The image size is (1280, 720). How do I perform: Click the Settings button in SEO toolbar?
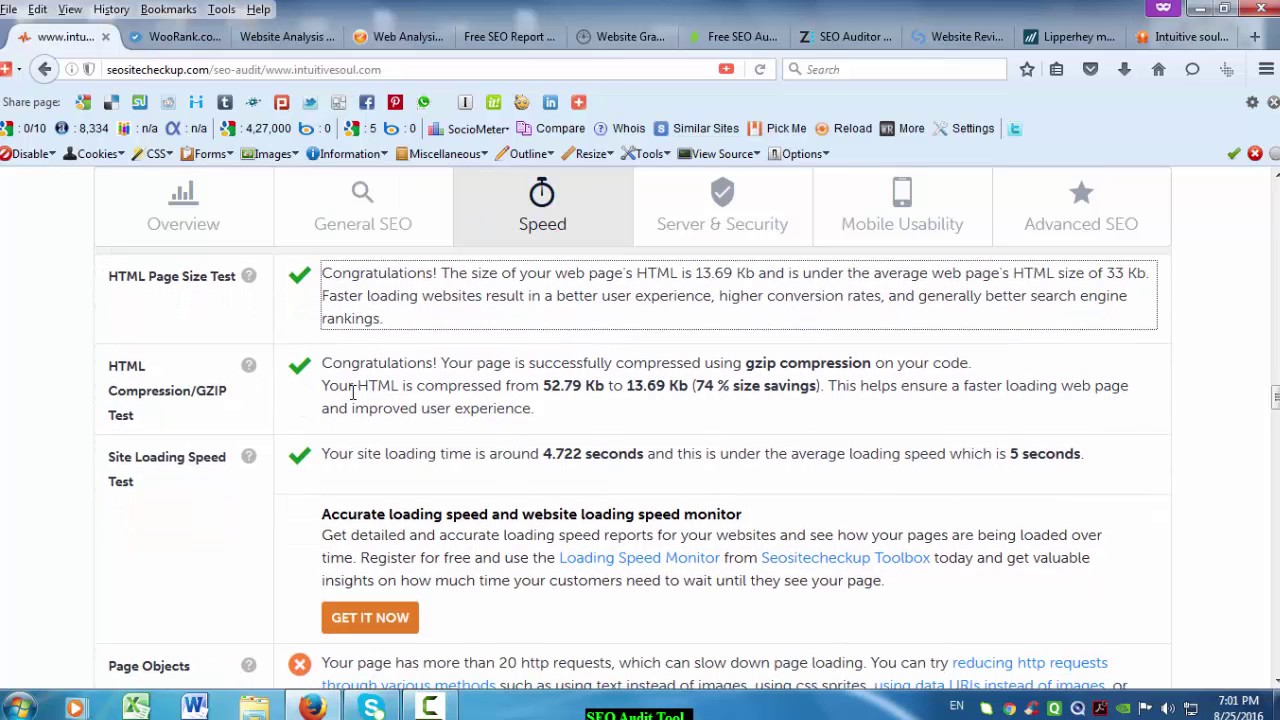[x=964, y=128]
